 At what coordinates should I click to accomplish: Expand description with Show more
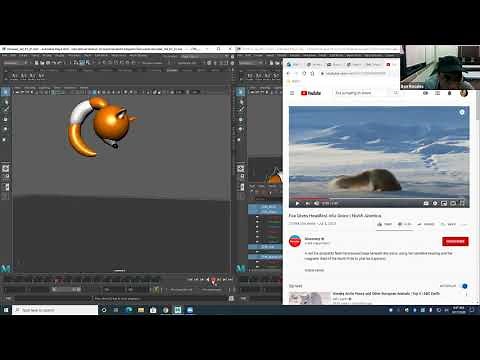[314, 270]
